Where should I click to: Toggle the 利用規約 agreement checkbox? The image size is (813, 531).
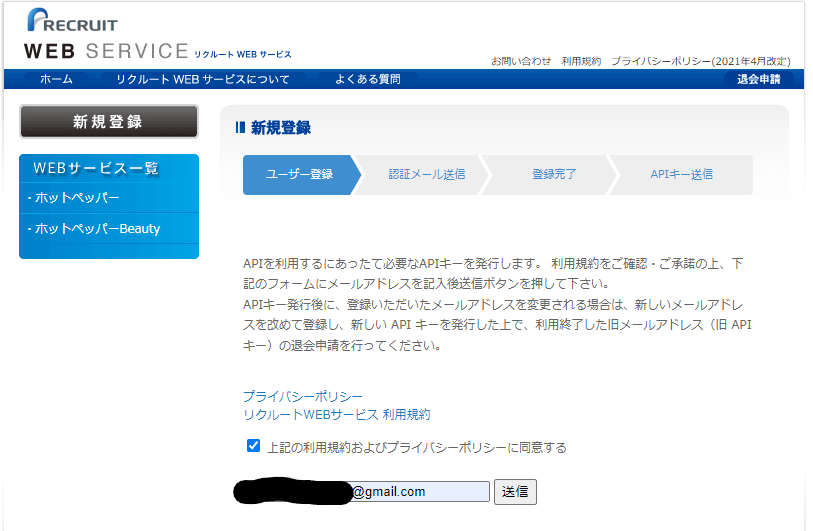coord(253,446)
